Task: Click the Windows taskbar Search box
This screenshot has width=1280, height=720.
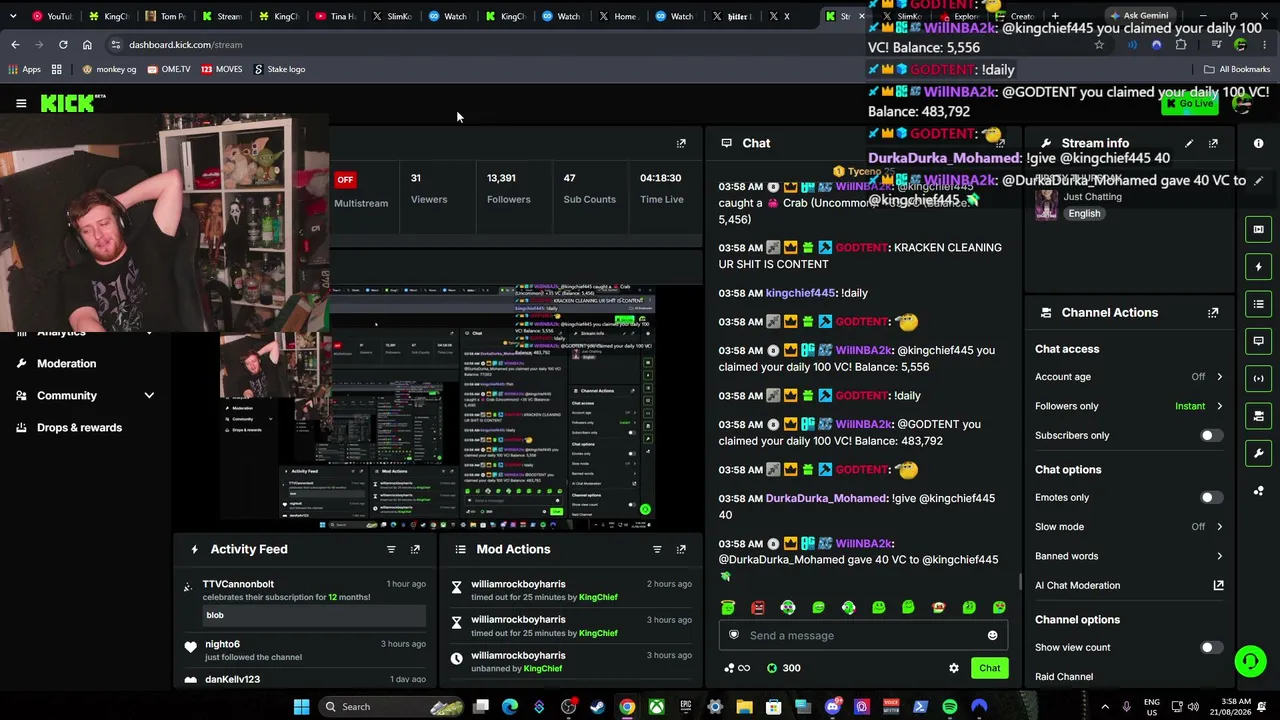Action: coord(392,707)
